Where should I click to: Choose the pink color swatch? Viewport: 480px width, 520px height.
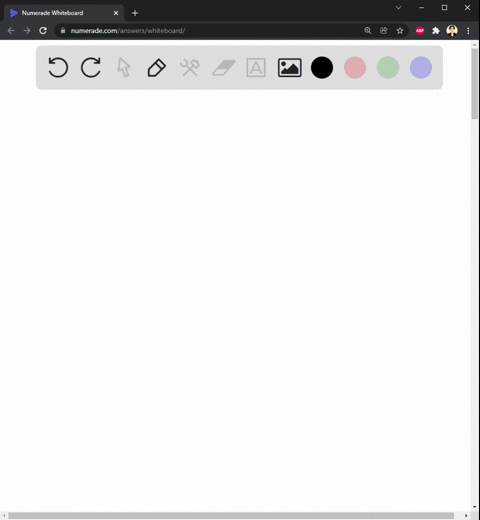(x=355, y=68)
